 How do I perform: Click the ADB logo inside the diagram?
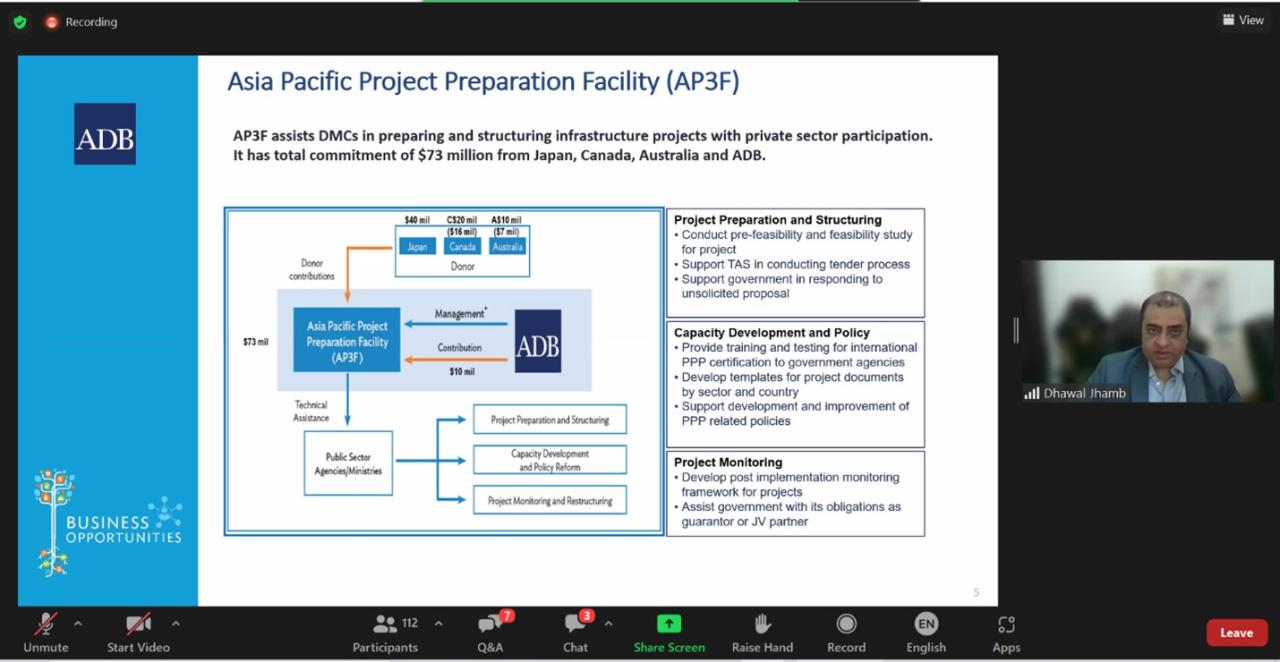click(x=538, y=341)
